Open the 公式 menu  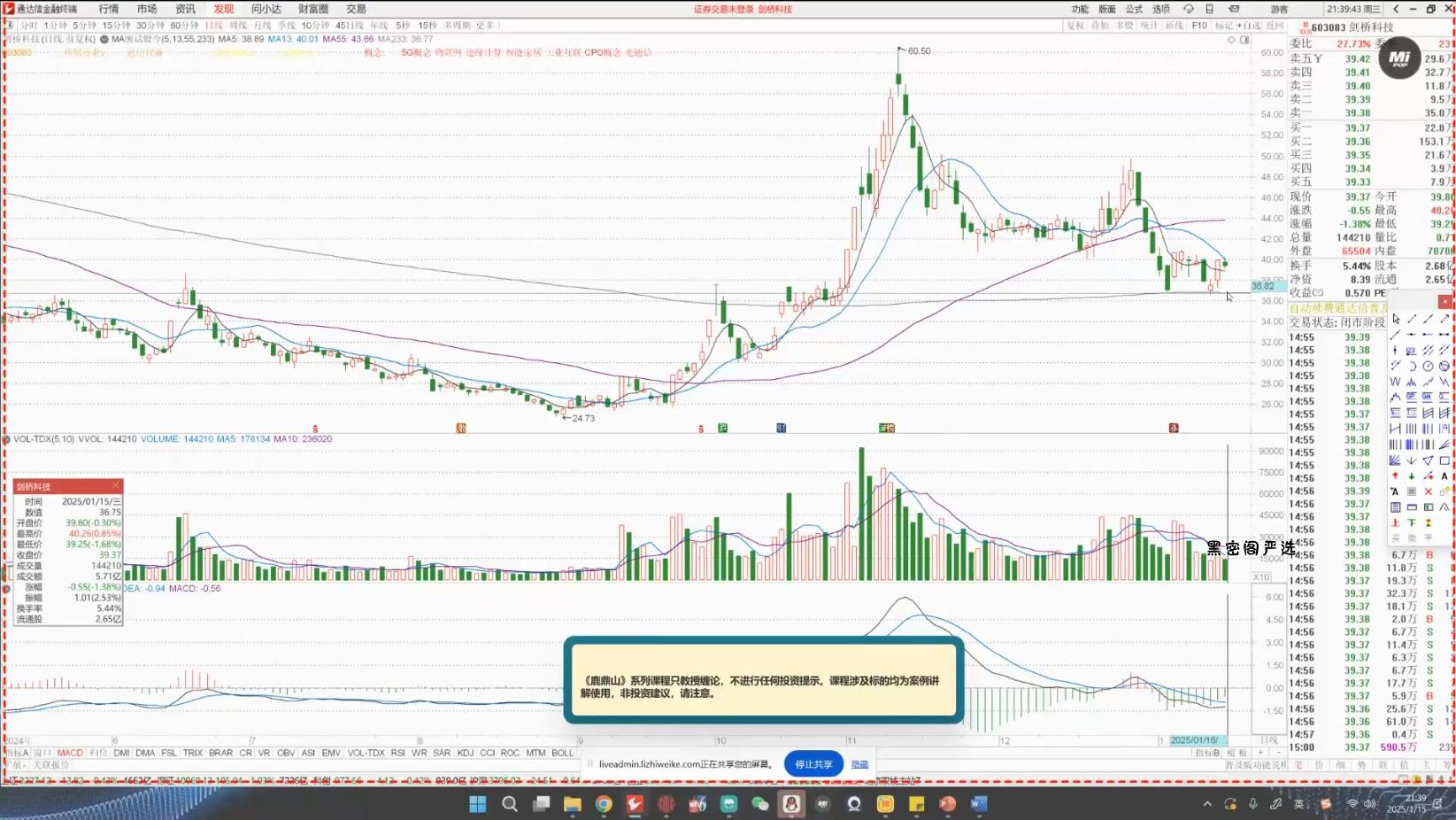[x=1134, y=9]
